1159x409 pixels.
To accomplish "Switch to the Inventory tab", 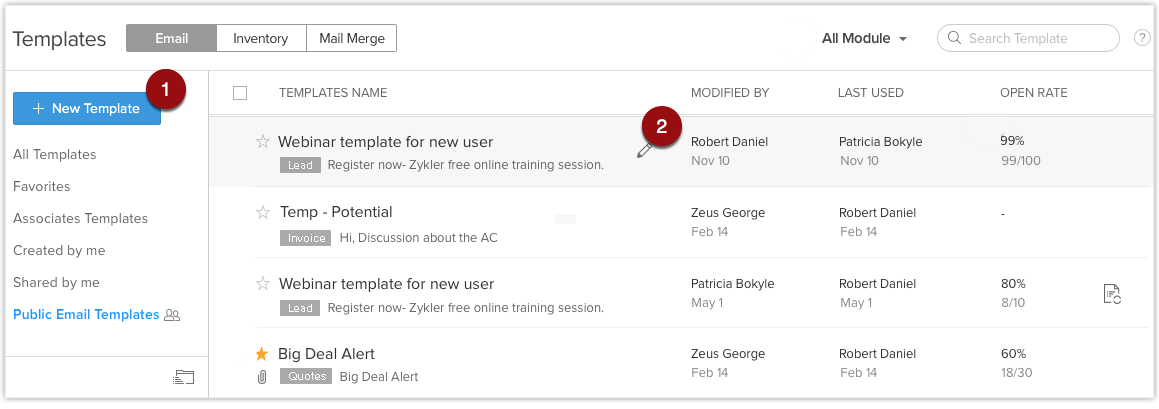I will (x=261, y=39).
